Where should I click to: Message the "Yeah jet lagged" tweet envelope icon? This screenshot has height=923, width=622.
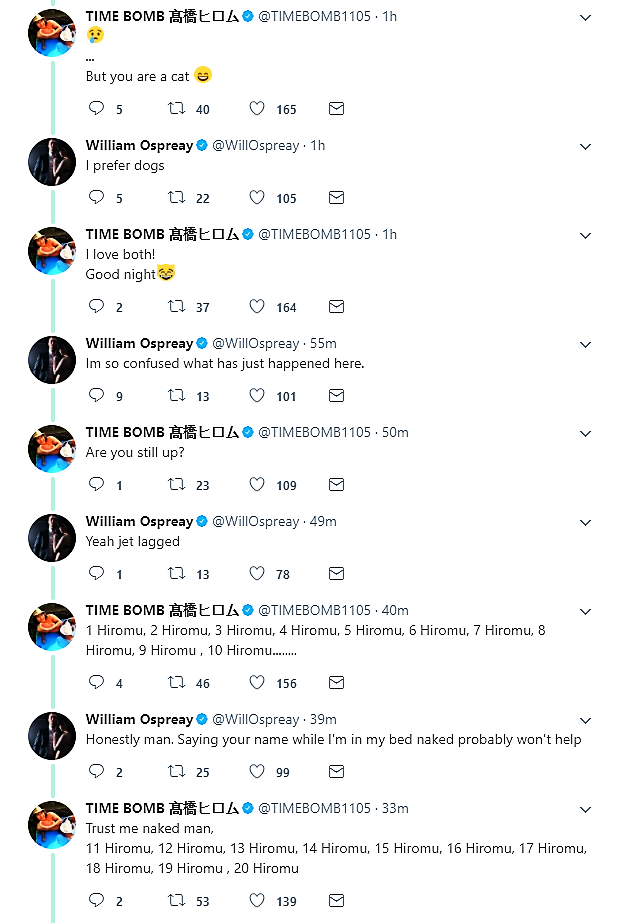[x=337, y=574]
